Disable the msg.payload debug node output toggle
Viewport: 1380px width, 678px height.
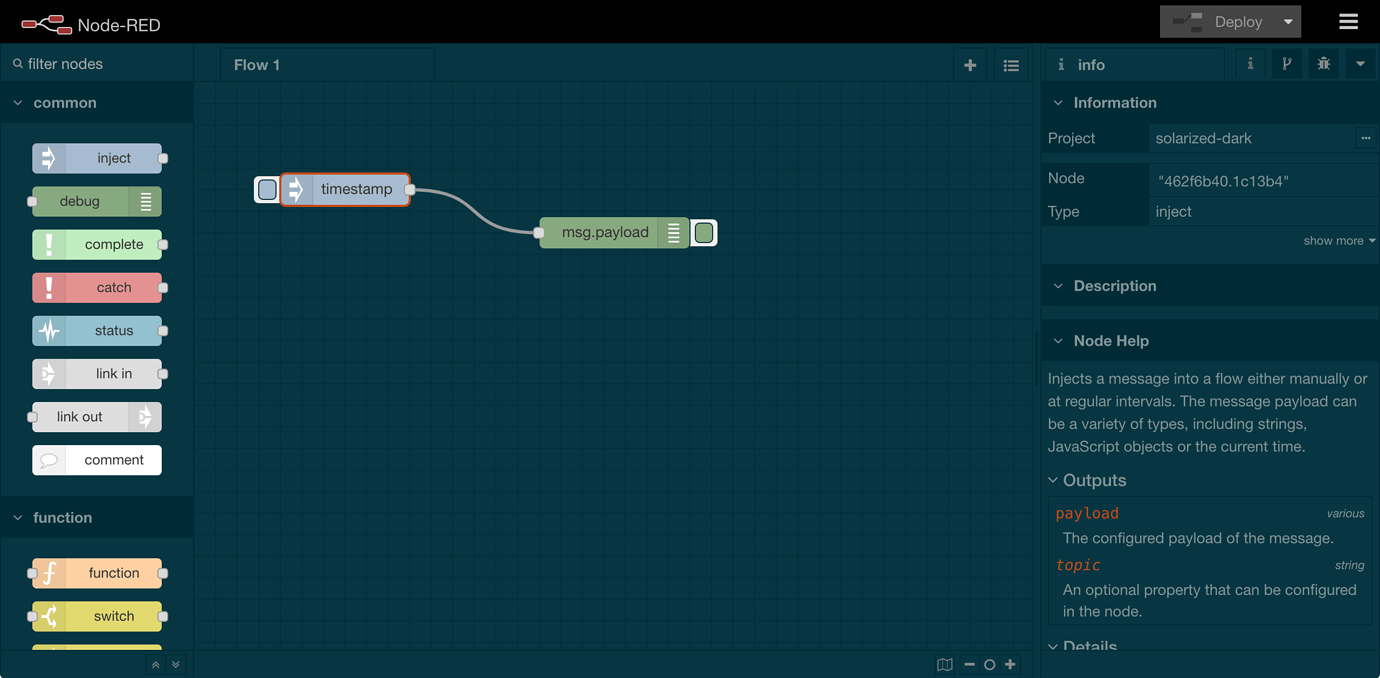point(704,232)
